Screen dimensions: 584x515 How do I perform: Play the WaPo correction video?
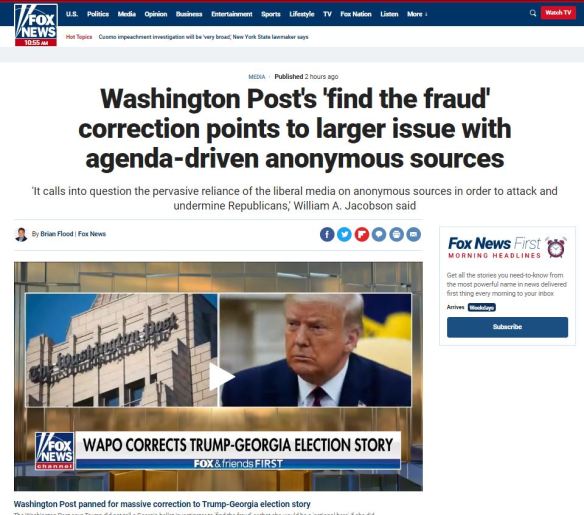click(220, 377)
